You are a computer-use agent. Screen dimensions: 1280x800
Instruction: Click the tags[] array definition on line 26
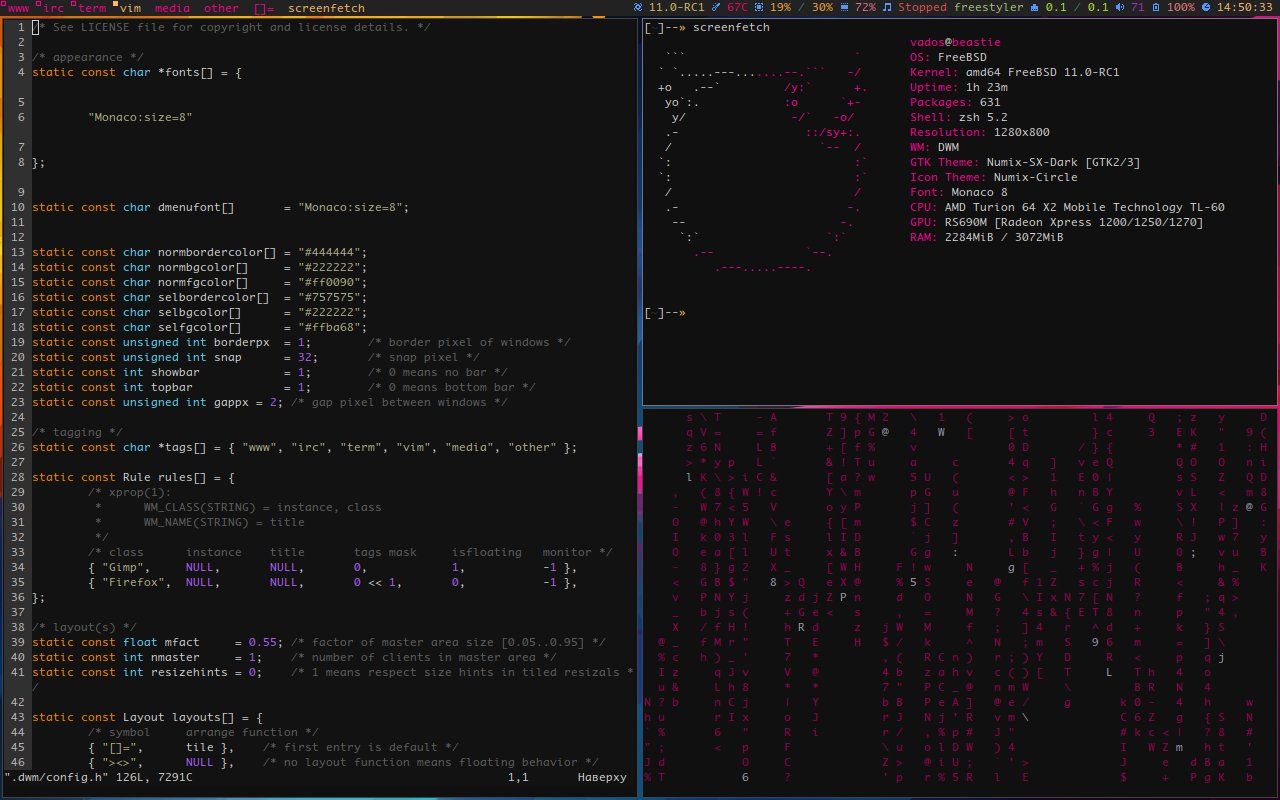tap(304, 447)
